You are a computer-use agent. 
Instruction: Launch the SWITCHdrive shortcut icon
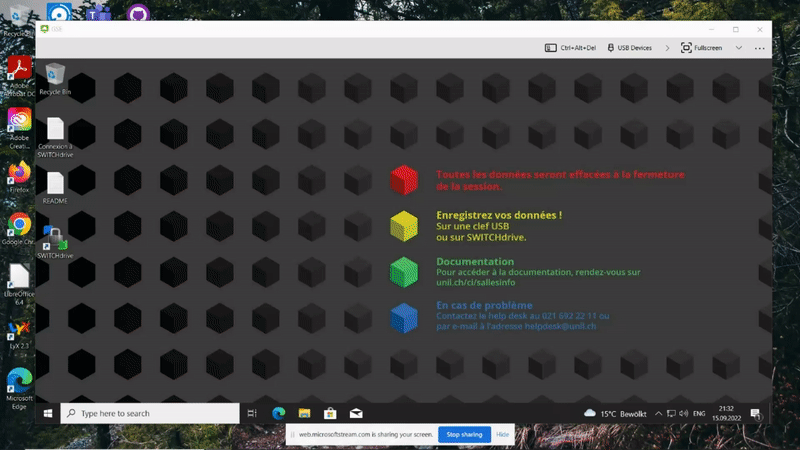click(x=55, y=238)
